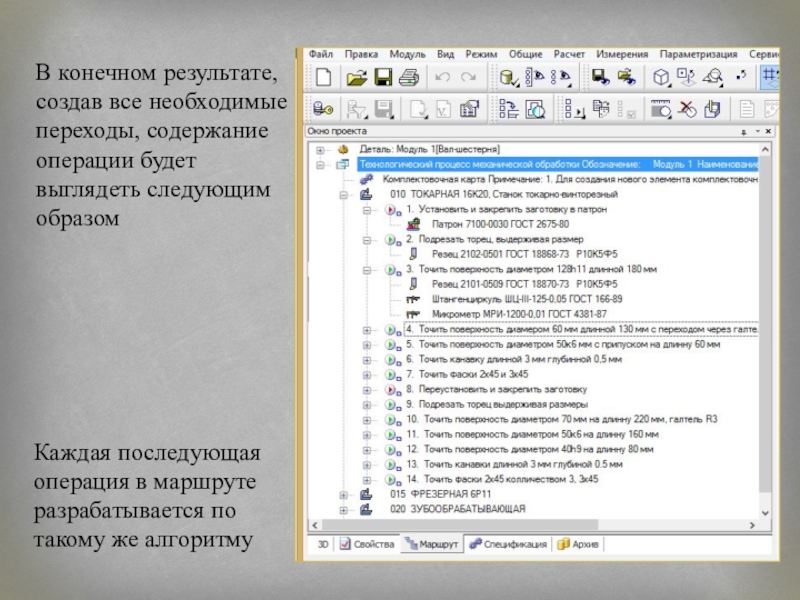Expand the 020 ЗУБООБРАБАТЫВАЮЩАЯ operation

343,509
